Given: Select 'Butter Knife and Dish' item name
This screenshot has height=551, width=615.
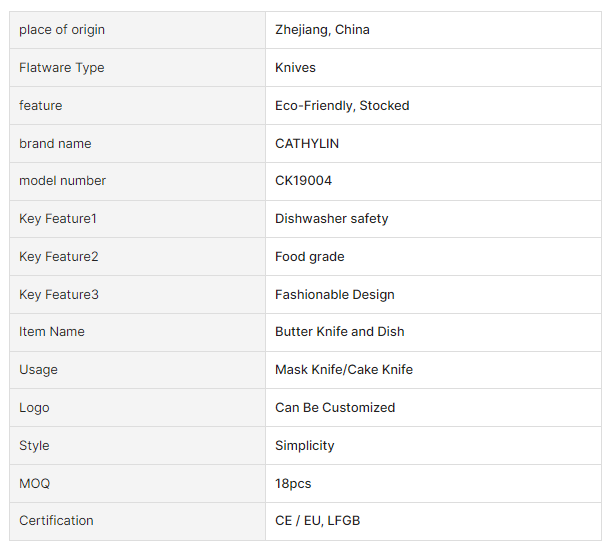Looking at the screenshot, I should tap(339, 332).
